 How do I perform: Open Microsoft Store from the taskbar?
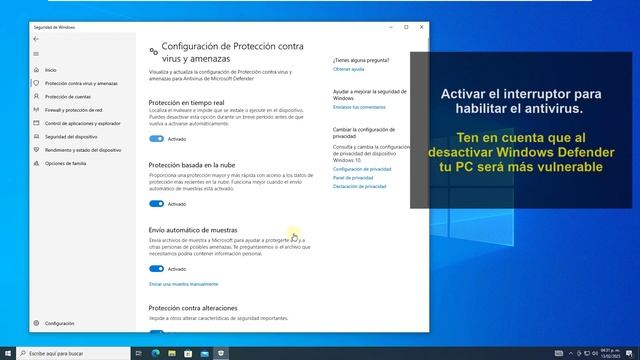tap(188, 353)
